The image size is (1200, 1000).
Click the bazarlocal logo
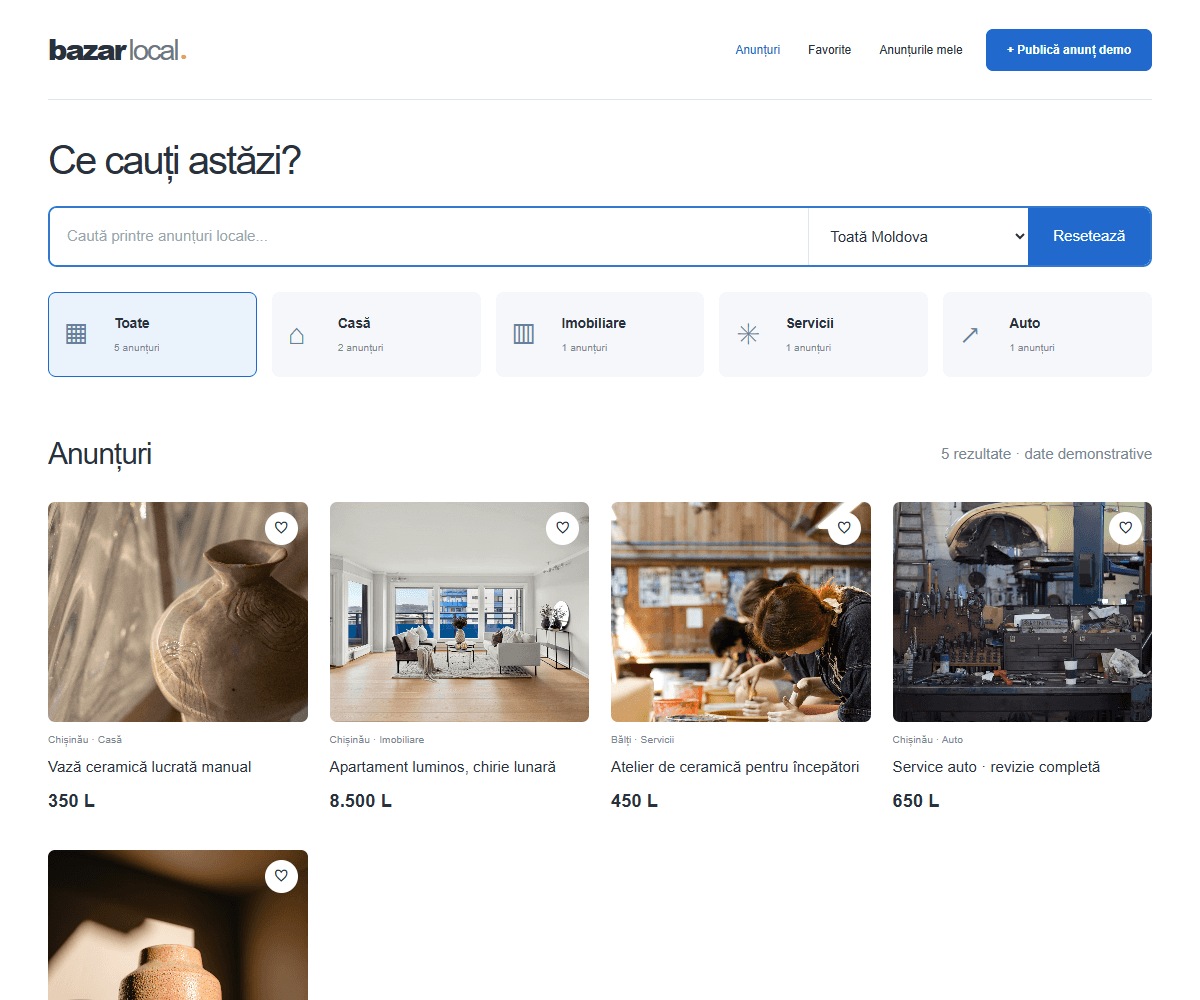click(118, 50)
